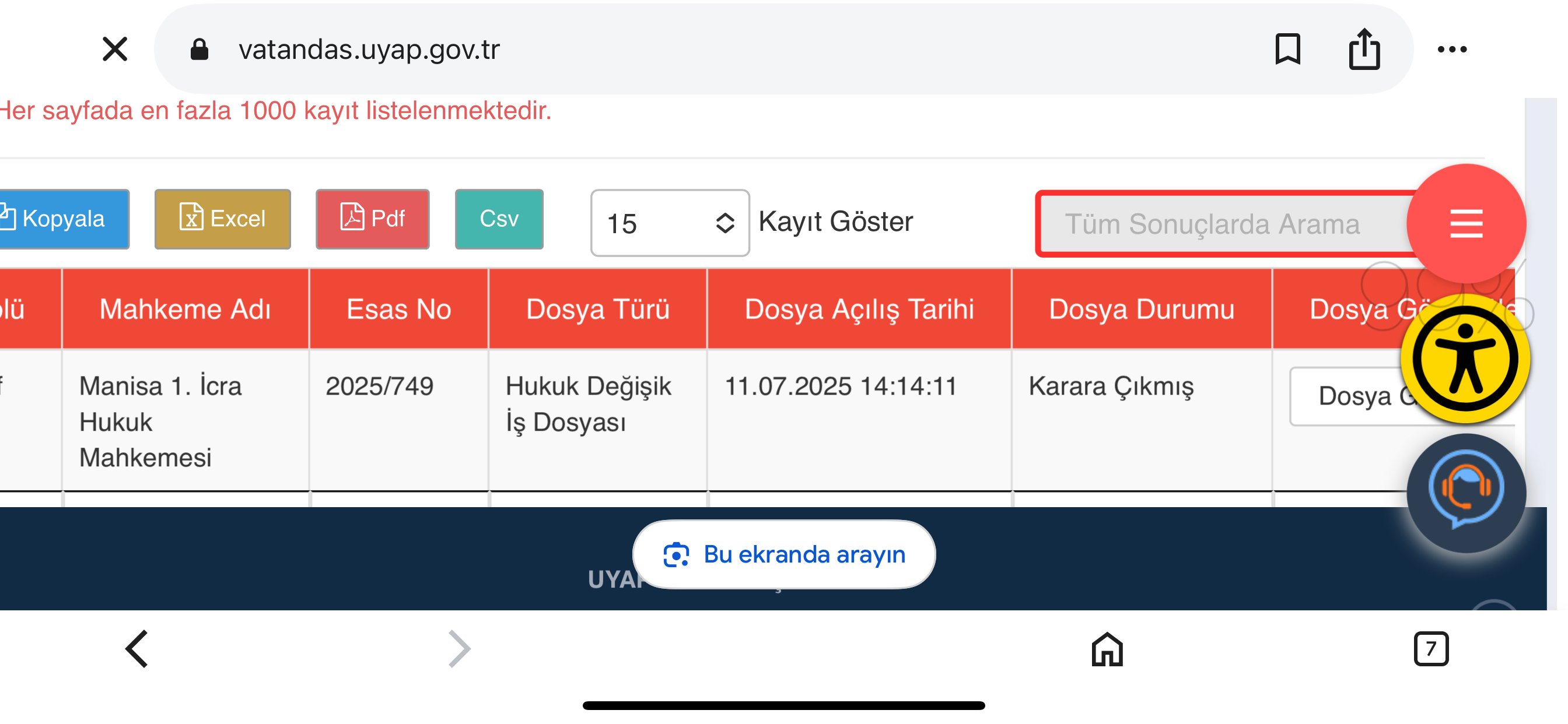
Task: Select the Manisa 1. İcra Hukuk Mahkemesi cell
Action: (x=185, y=421)
